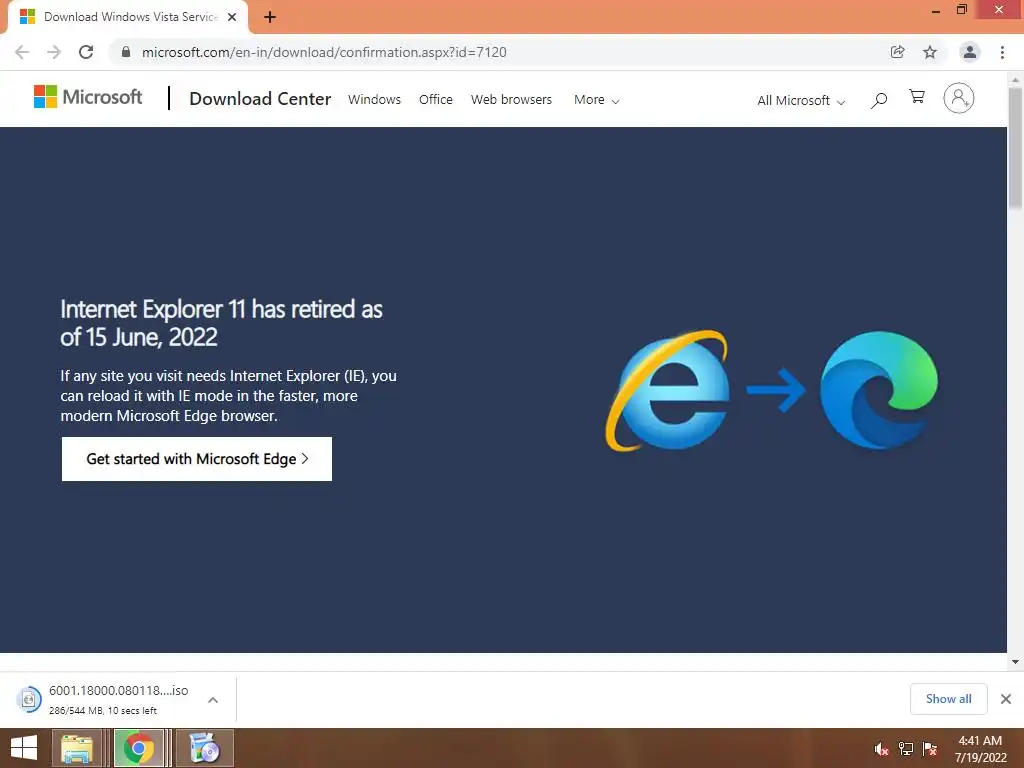1024x768 pixels.
Task: Click the address bar URL
Action: pyautogui.click(x=324, y=52)
